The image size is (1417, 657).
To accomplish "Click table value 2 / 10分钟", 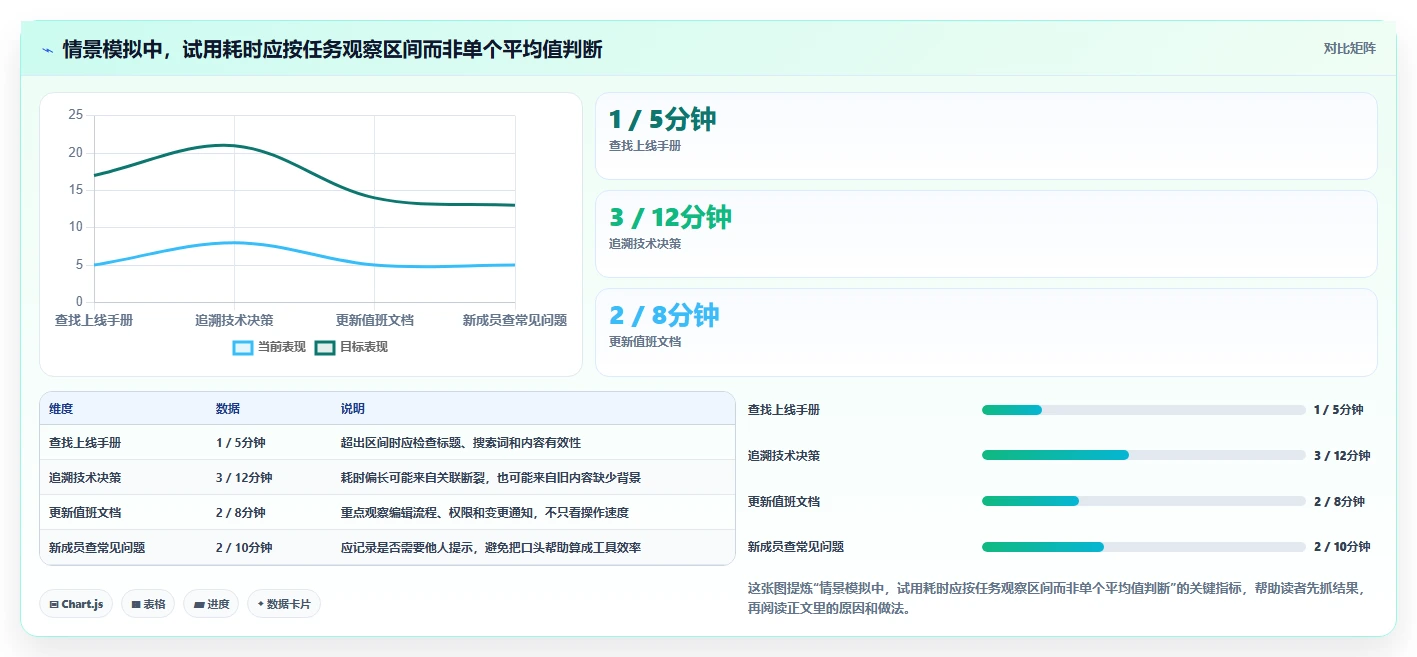I will [x=244, y=548].
